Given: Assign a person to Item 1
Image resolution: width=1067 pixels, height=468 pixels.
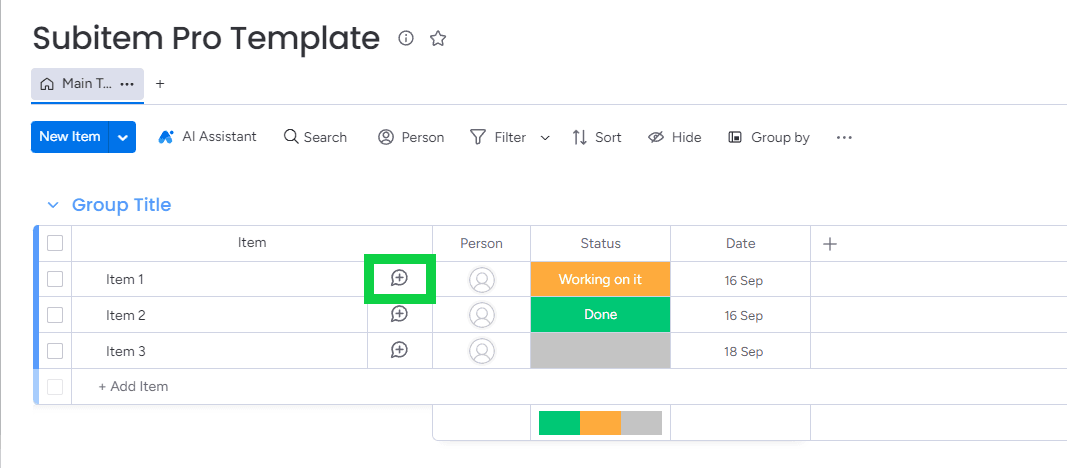Looking at the screenshot, I should pyautogui.click(x=482, y=280).
